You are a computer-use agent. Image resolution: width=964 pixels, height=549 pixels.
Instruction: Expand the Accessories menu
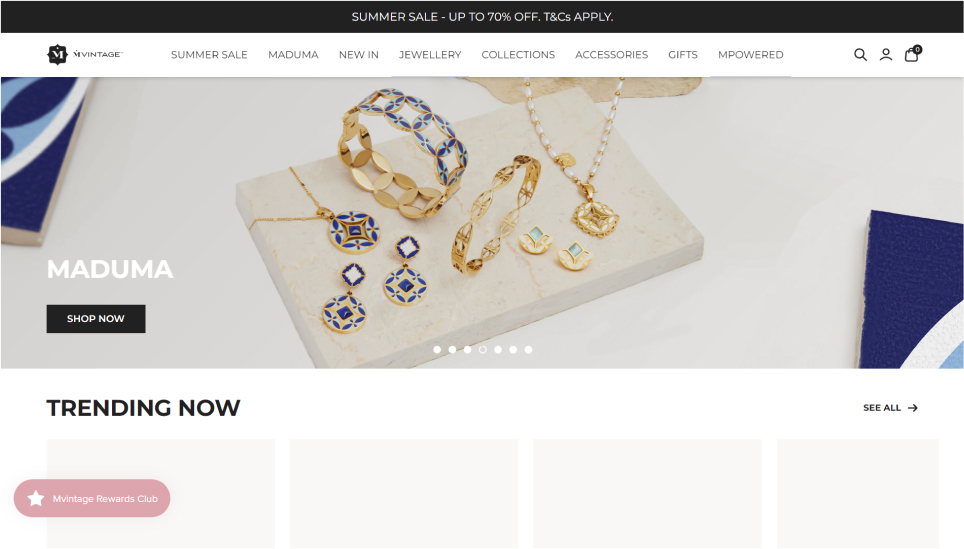[611, 55]
